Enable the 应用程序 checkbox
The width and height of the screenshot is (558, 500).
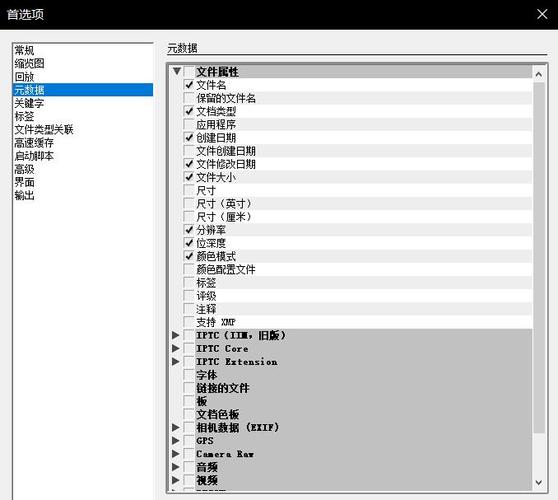189,124
